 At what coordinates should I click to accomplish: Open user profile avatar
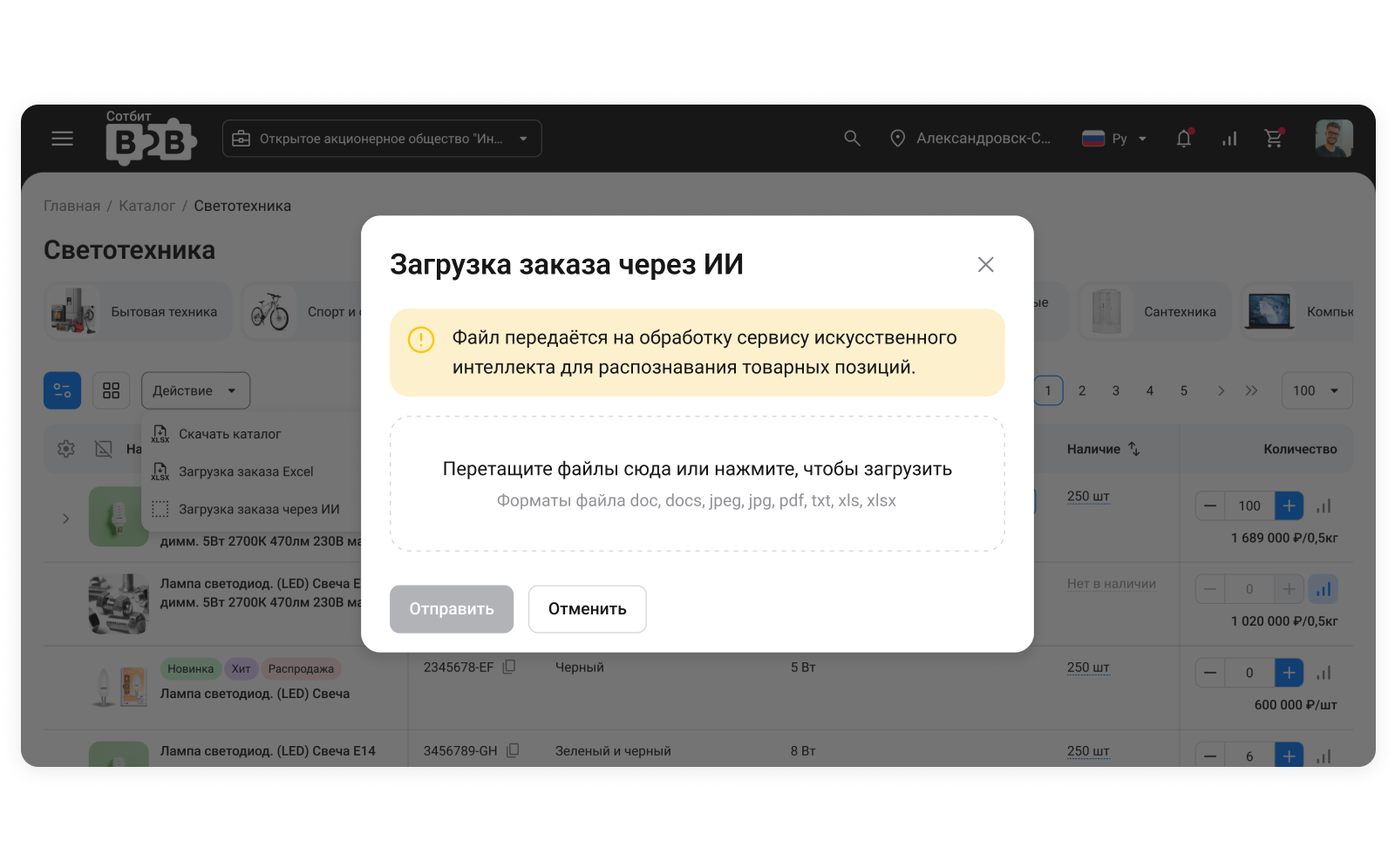click(1334, 139)
